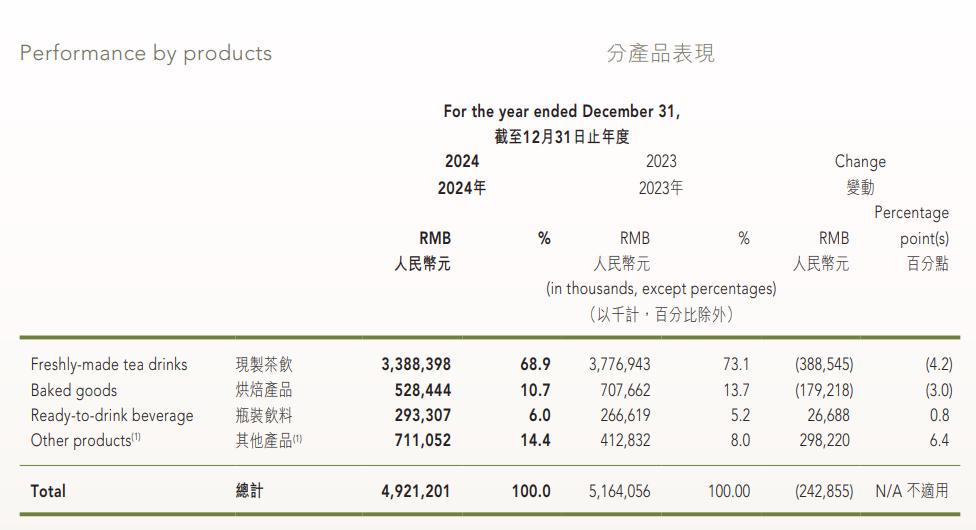Click the Chinese label 現製茶飲
976x530 pixels.
264,365
